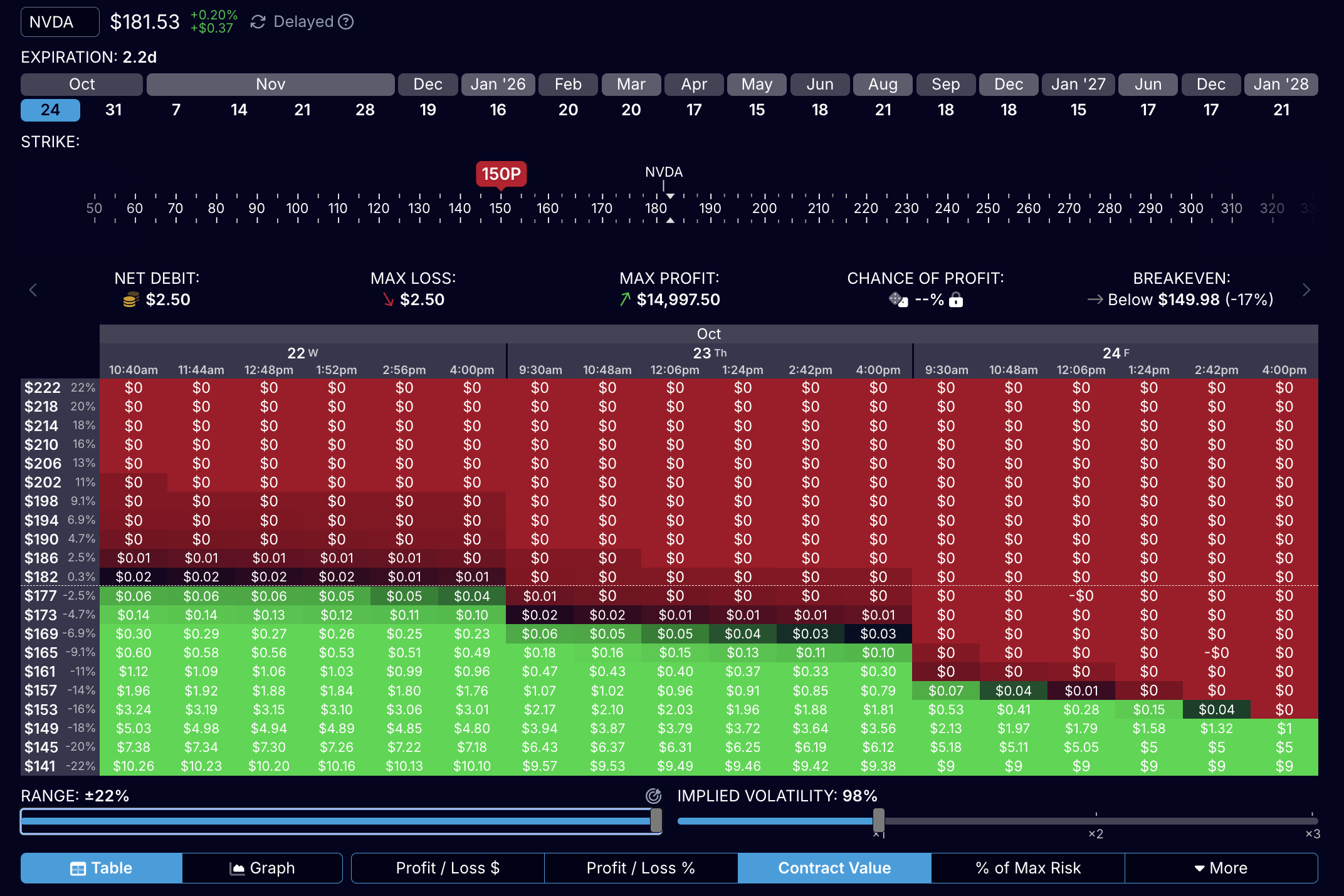Toggle Profit / Loss % display
Image resolution: width=1344 pixels, height=896 pixels.
[x=641, y=868]
